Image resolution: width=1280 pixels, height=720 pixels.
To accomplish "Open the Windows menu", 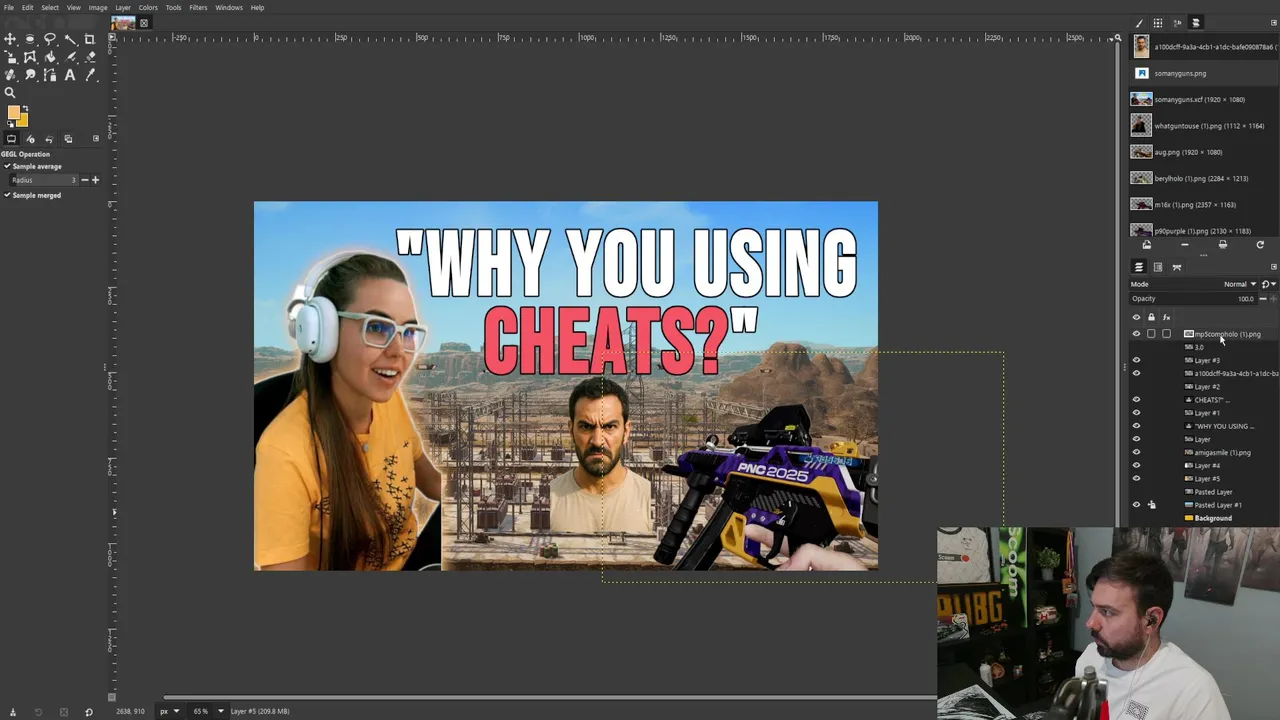I will click(229, 7).
